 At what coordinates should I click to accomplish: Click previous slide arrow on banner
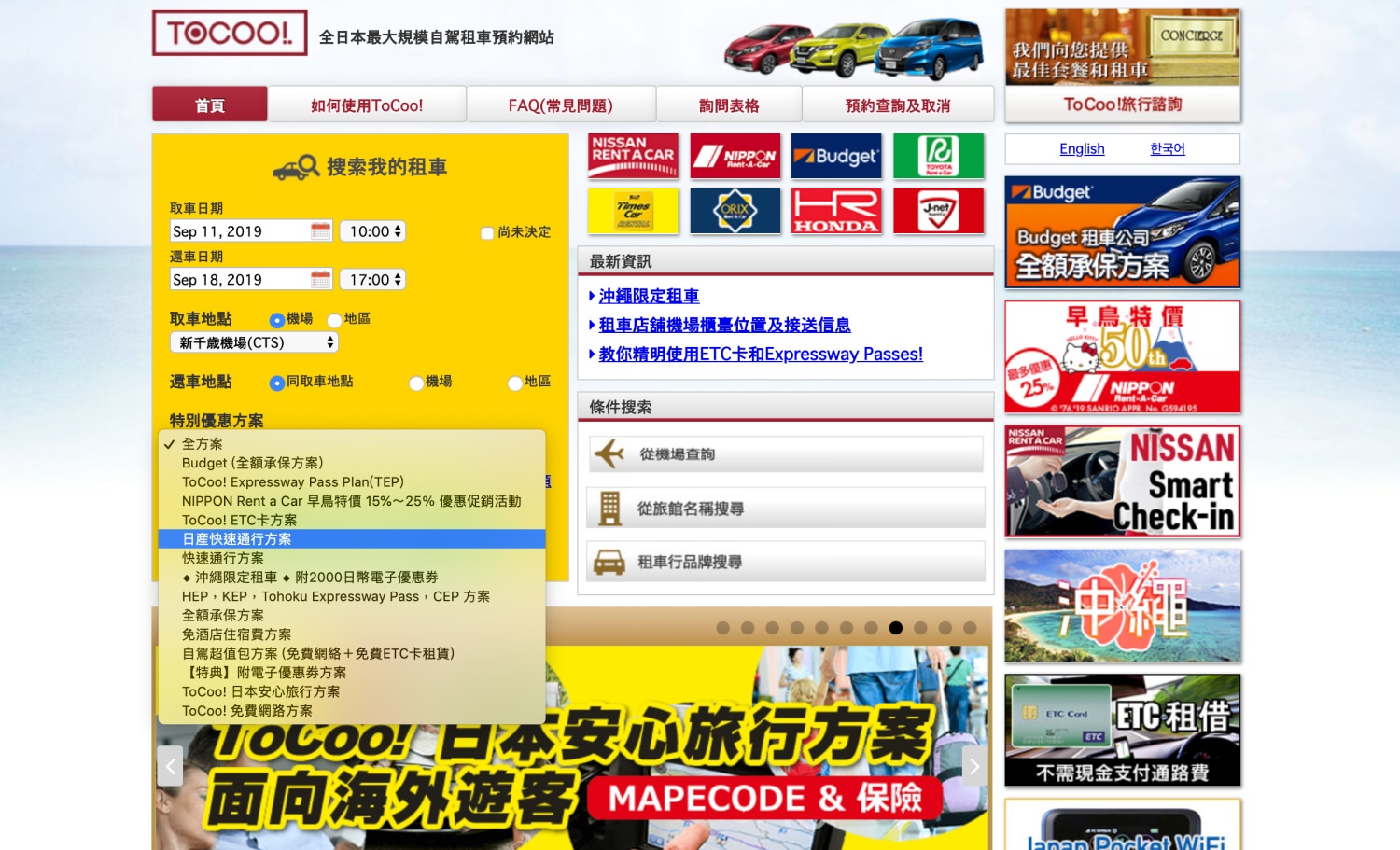170,766
